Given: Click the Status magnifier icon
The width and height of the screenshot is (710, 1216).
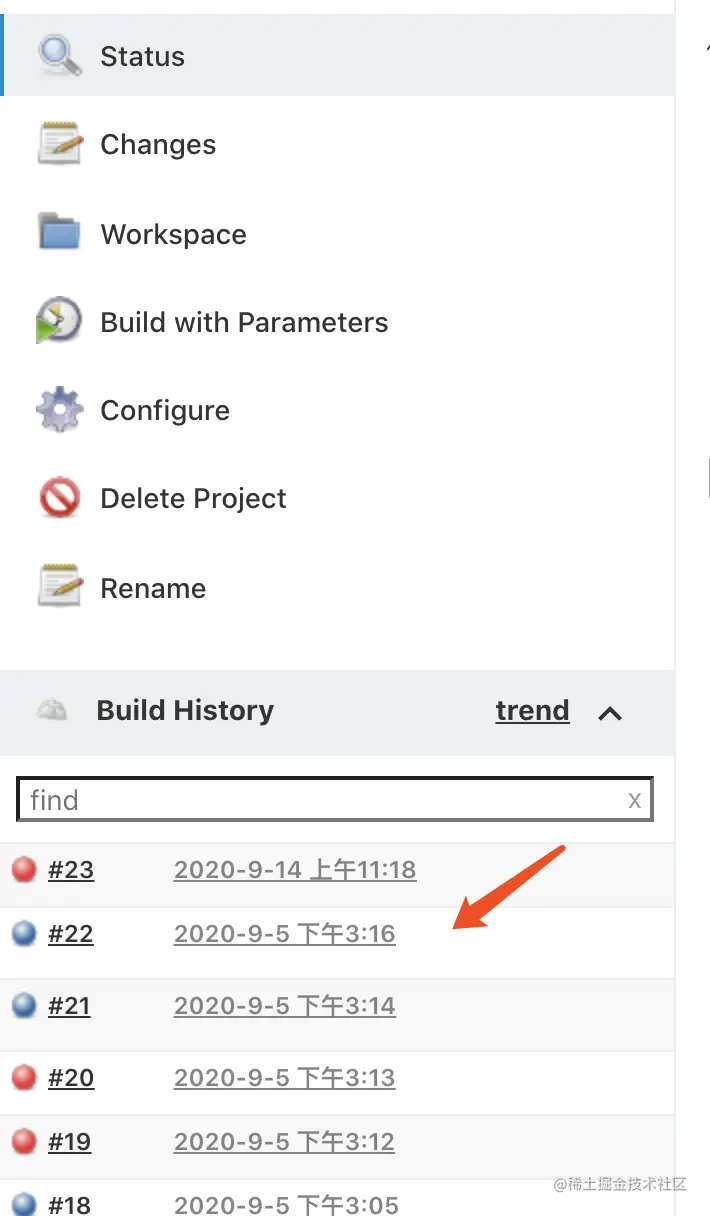Looking at the screenshot, I should (59, 56).
